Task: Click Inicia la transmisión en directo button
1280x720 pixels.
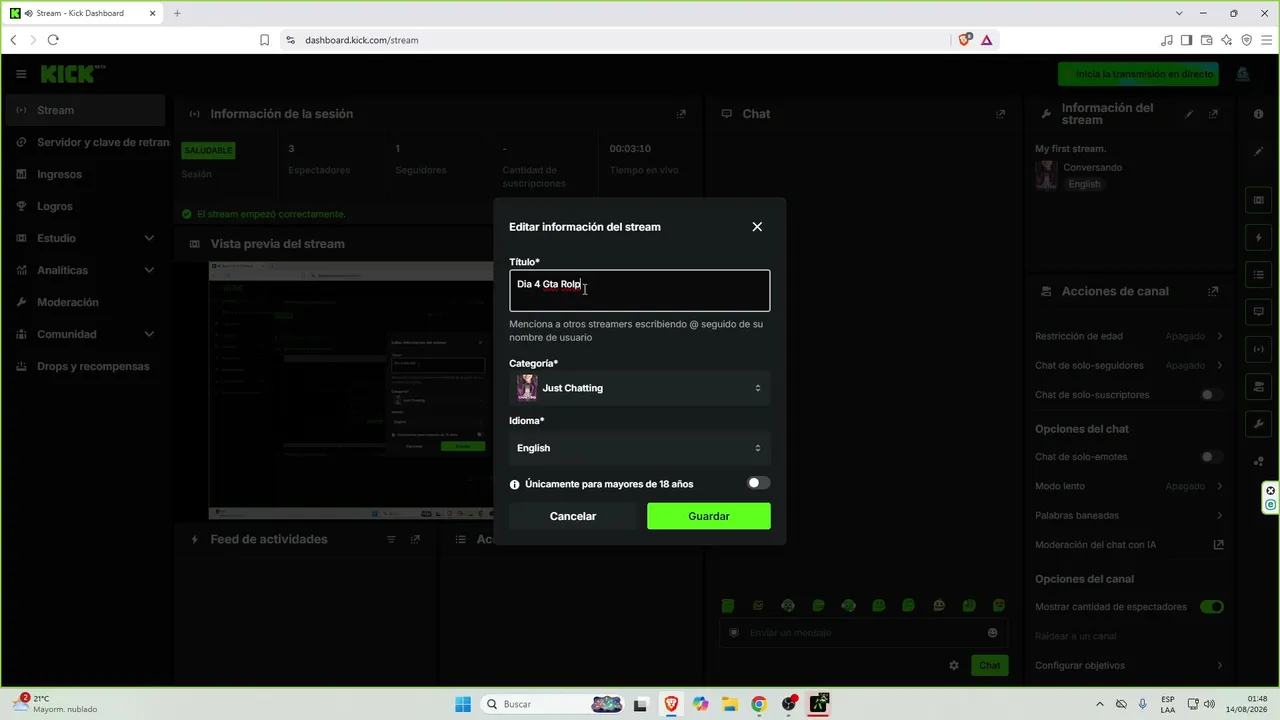Action: (1139, 74)
